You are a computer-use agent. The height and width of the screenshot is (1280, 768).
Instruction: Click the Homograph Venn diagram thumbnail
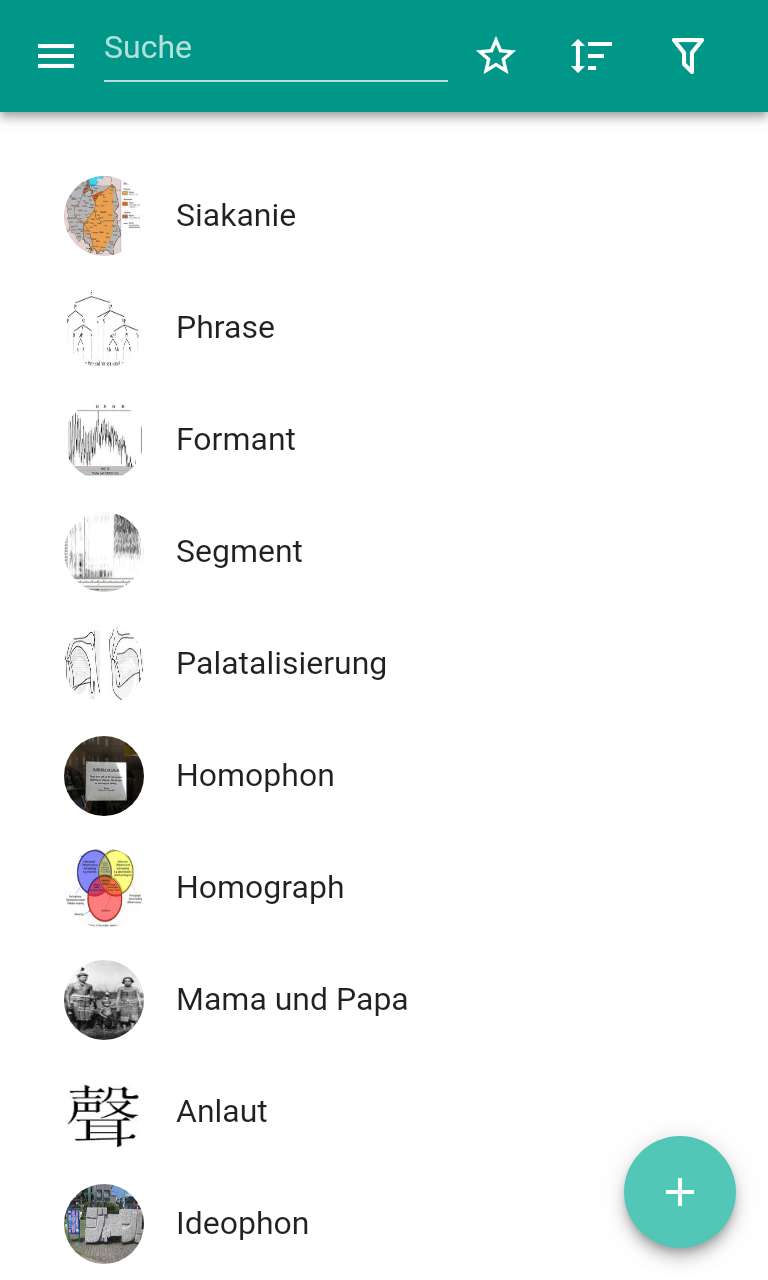[104, 888]
